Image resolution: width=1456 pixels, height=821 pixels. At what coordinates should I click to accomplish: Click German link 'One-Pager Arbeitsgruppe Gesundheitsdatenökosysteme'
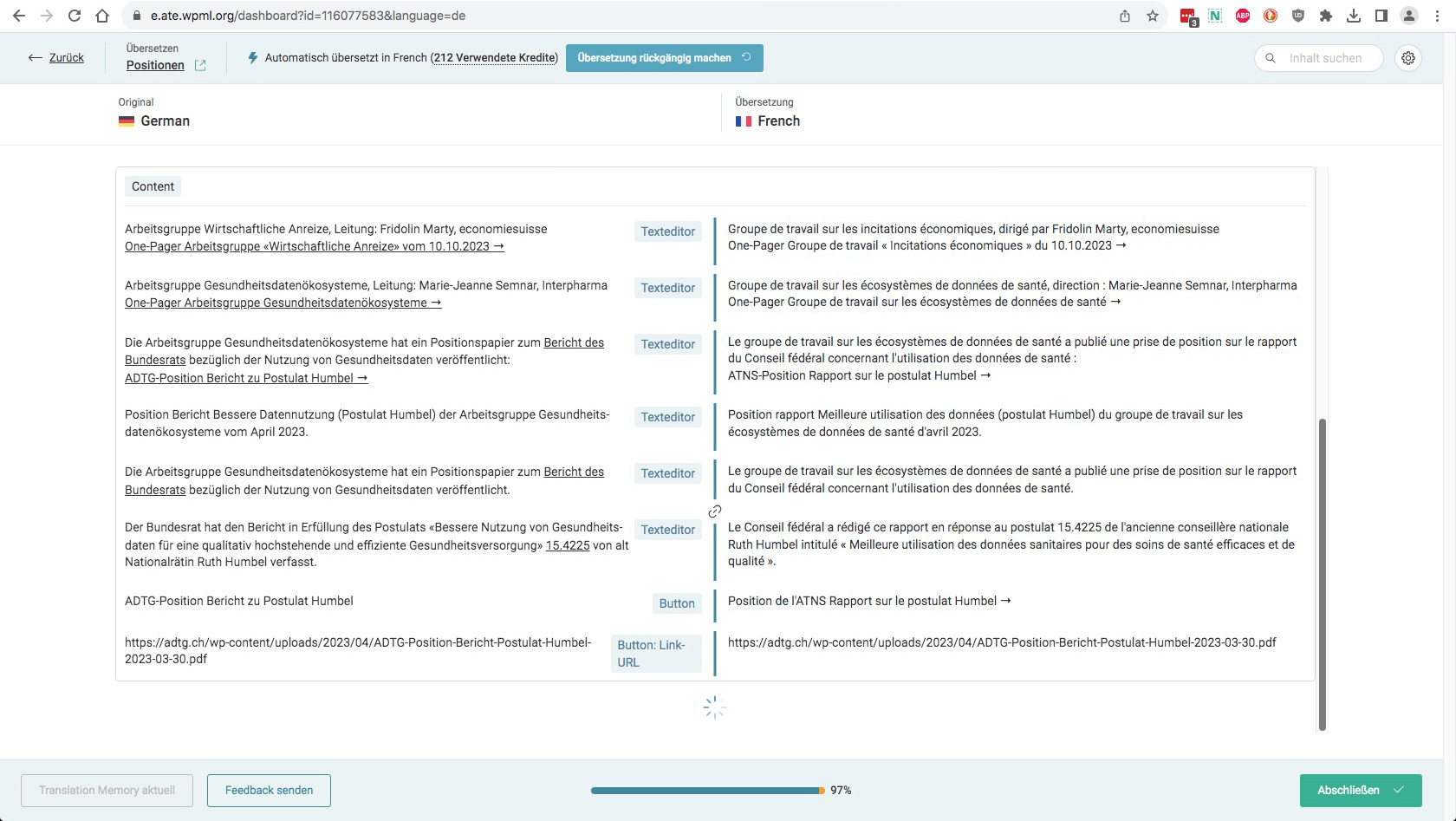point(283,303)
